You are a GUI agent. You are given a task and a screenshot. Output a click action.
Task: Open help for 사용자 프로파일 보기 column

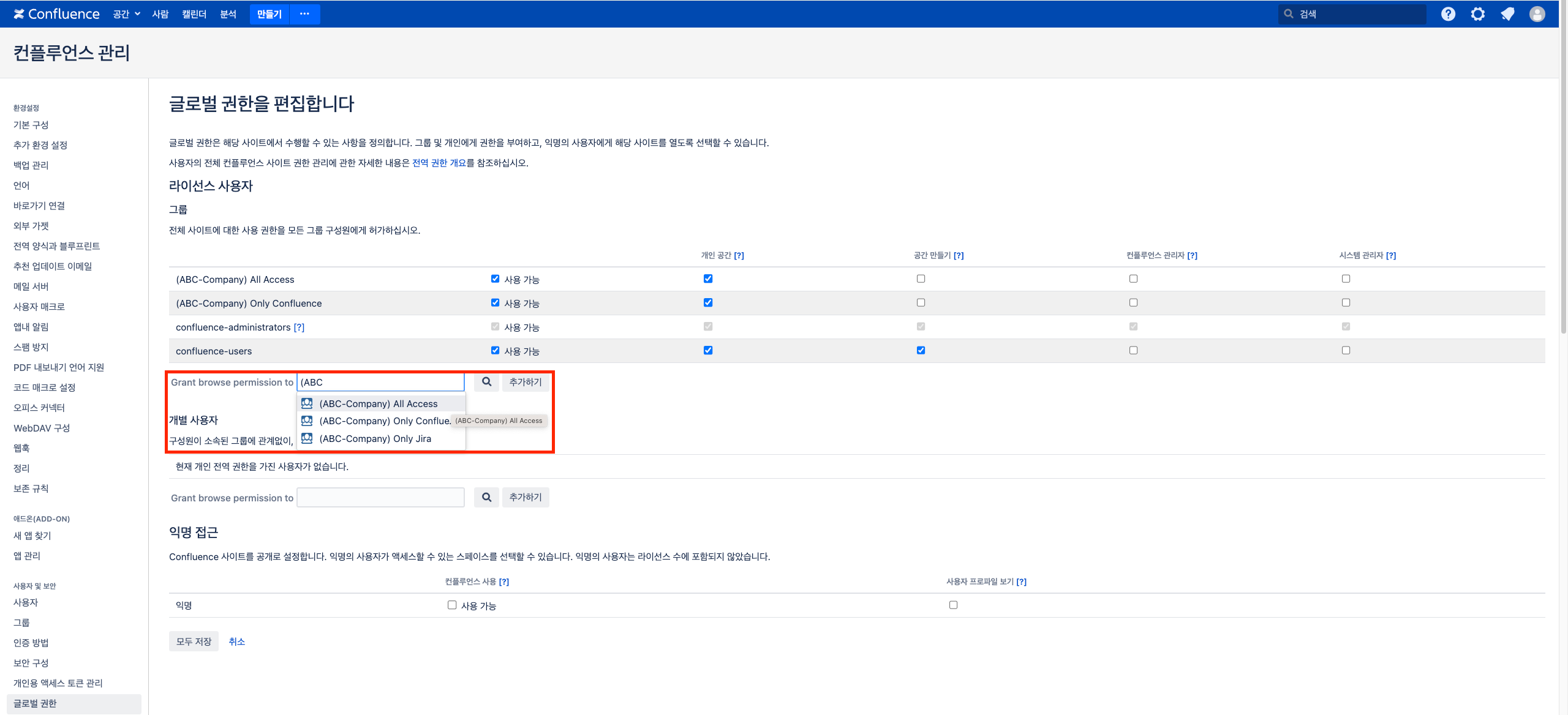point(1022,582)
